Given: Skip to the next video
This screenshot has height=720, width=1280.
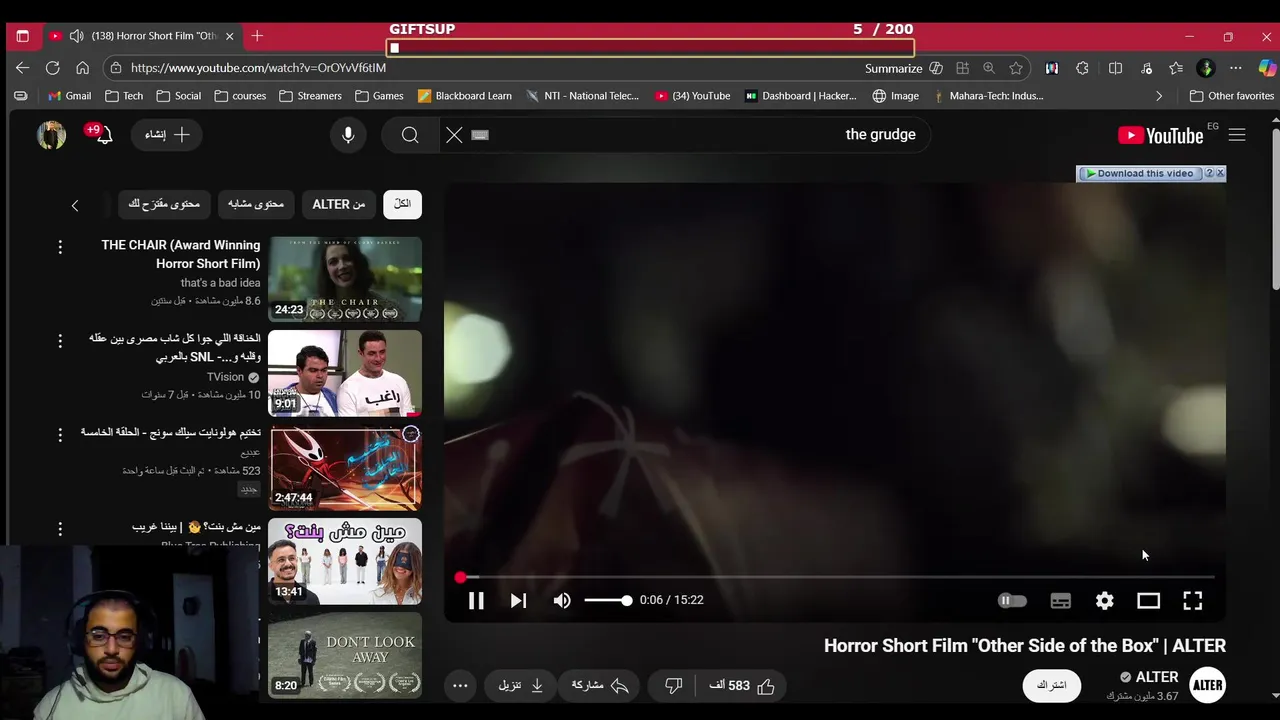Looking at the screenshot, I should coord(518,600).
